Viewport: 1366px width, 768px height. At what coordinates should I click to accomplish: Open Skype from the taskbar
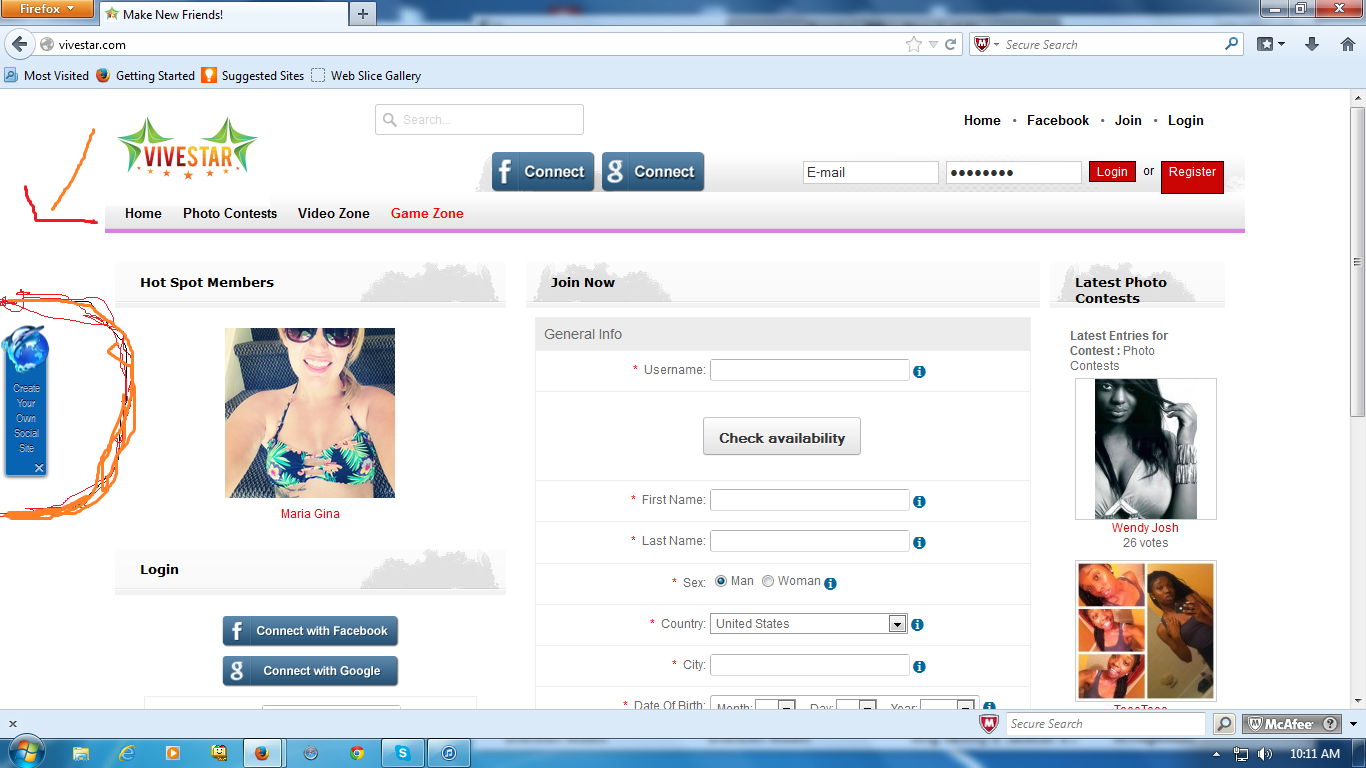pos(402,753)
